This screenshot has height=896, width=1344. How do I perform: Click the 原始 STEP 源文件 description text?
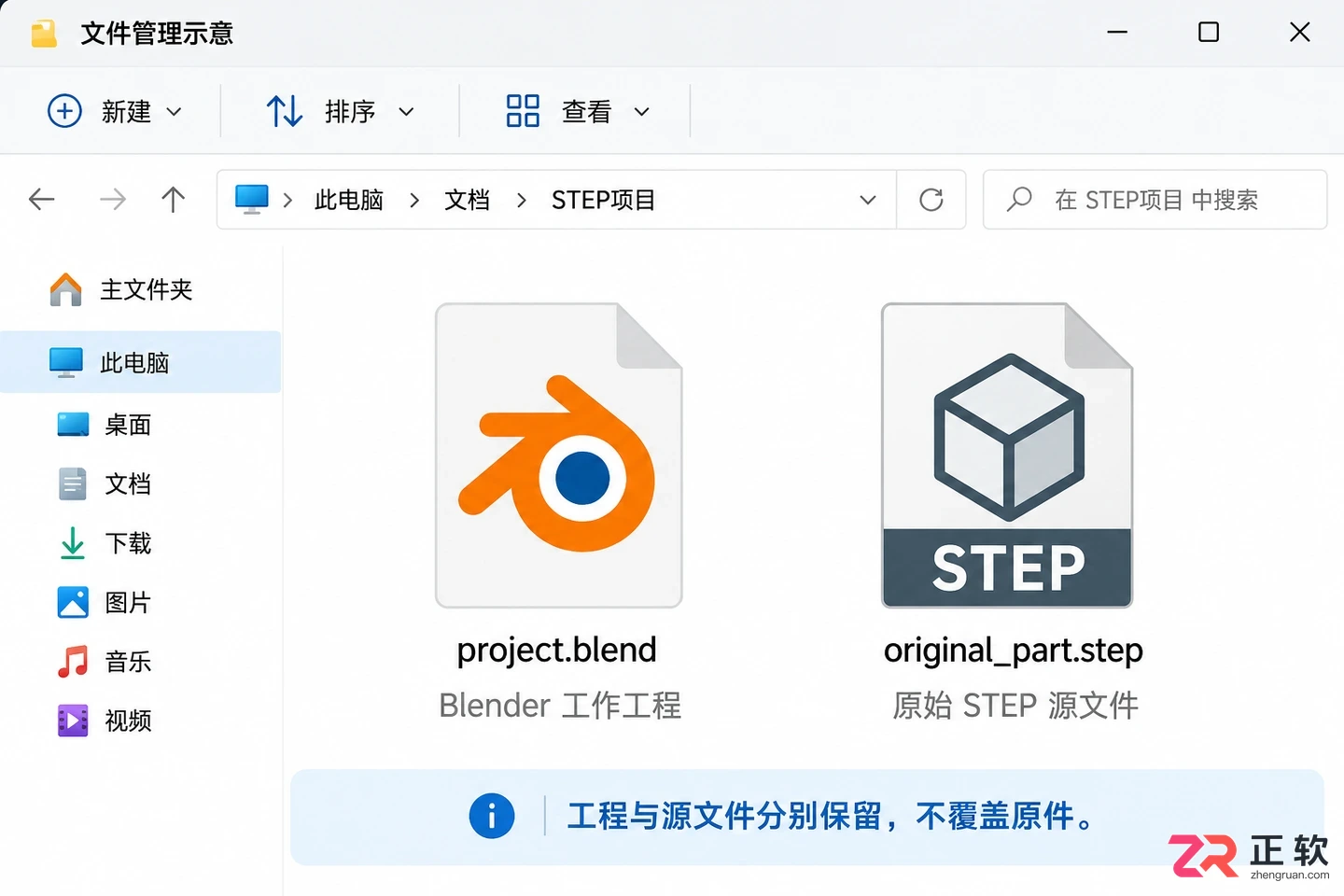(1015, 705)
